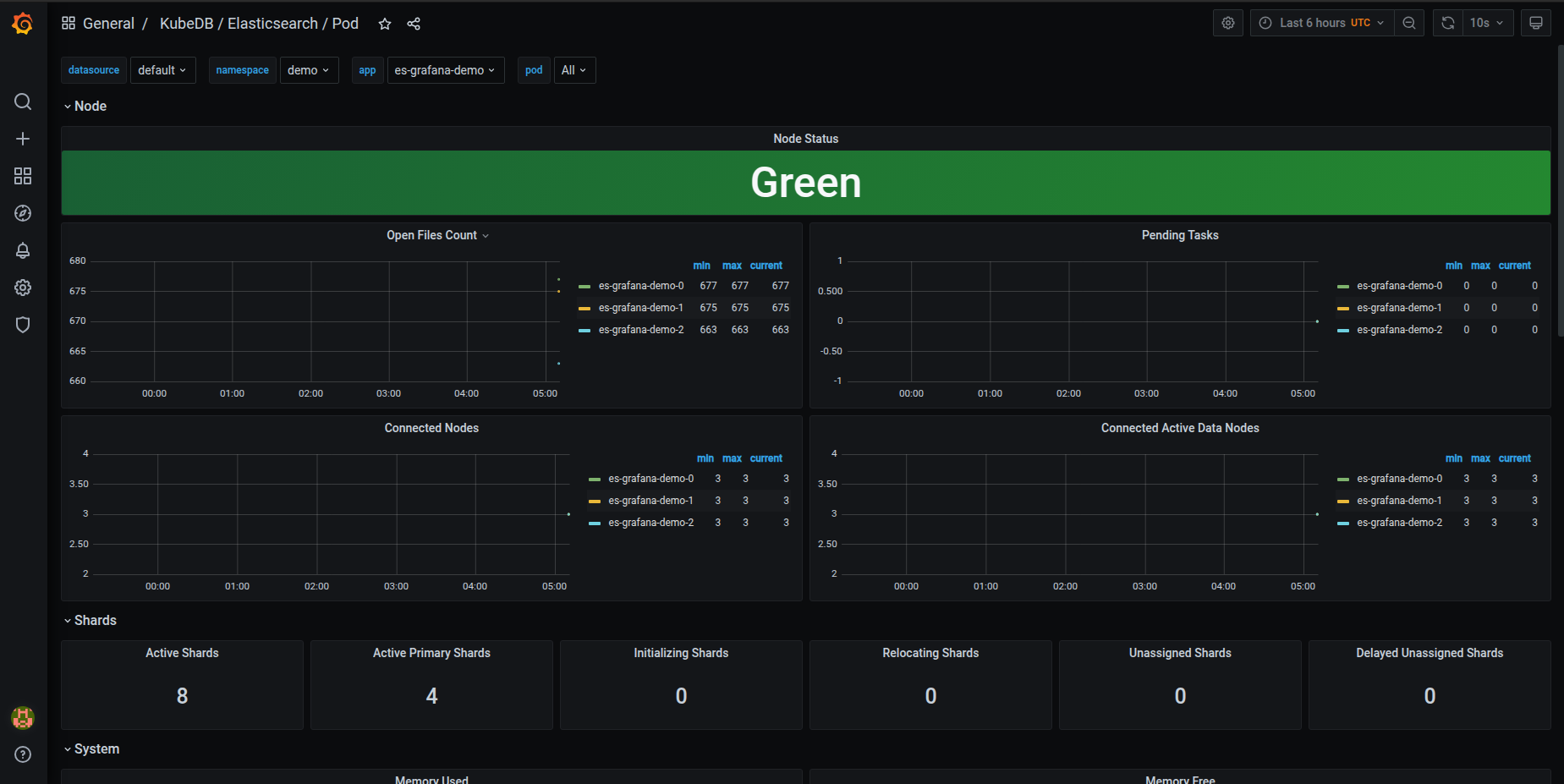
Task: Open the Initializing Shards panel title
Action: point(681,653)
